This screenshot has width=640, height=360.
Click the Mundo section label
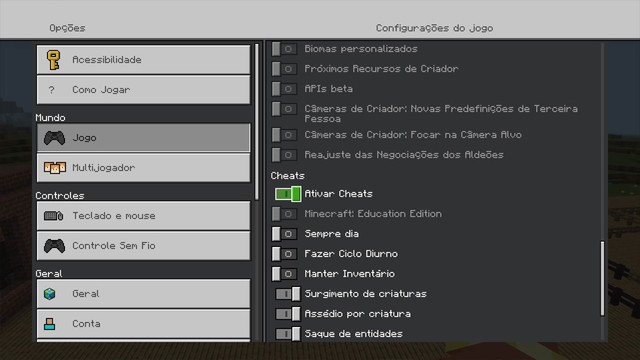[50, 118]
